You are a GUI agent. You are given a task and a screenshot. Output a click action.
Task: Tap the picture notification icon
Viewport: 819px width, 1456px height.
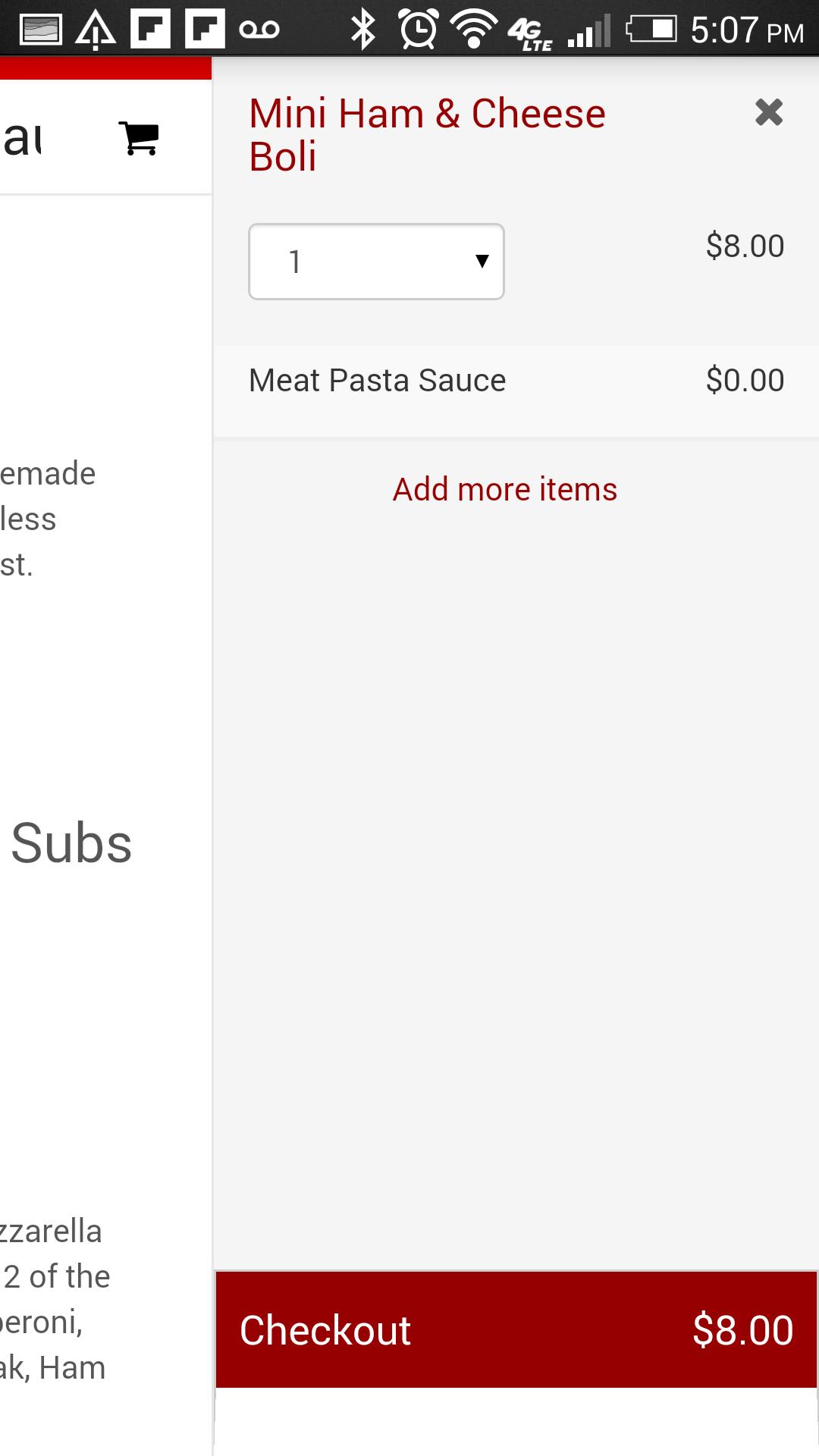tap(41, 30)
